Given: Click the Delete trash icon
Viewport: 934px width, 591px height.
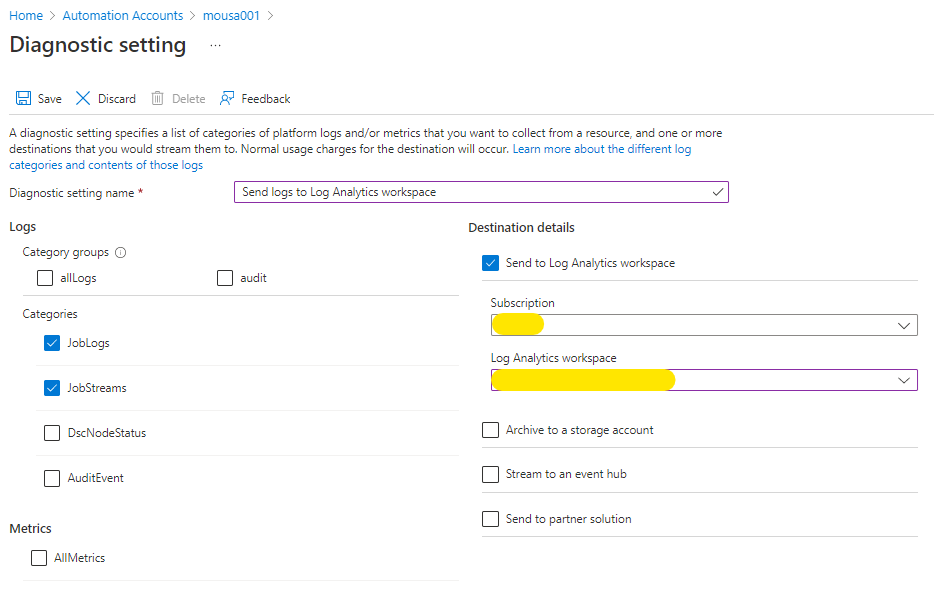Looking at the screenshot, I should coord(157,99).
